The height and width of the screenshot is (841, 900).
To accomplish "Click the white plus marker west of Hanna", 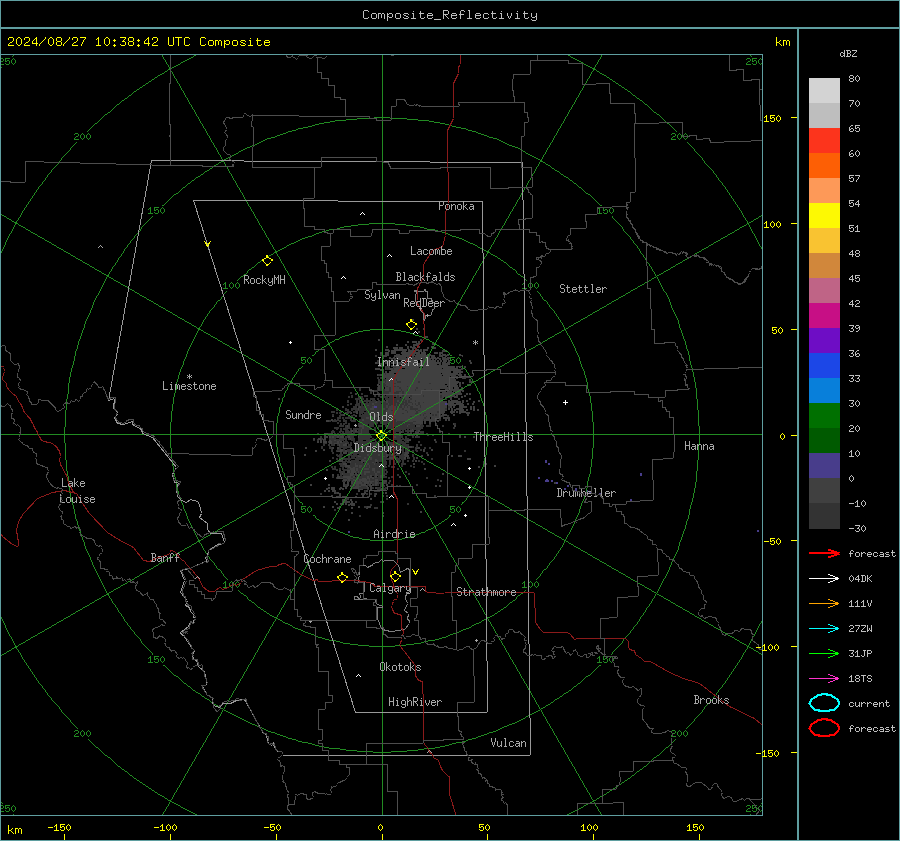I will (565, 402).
